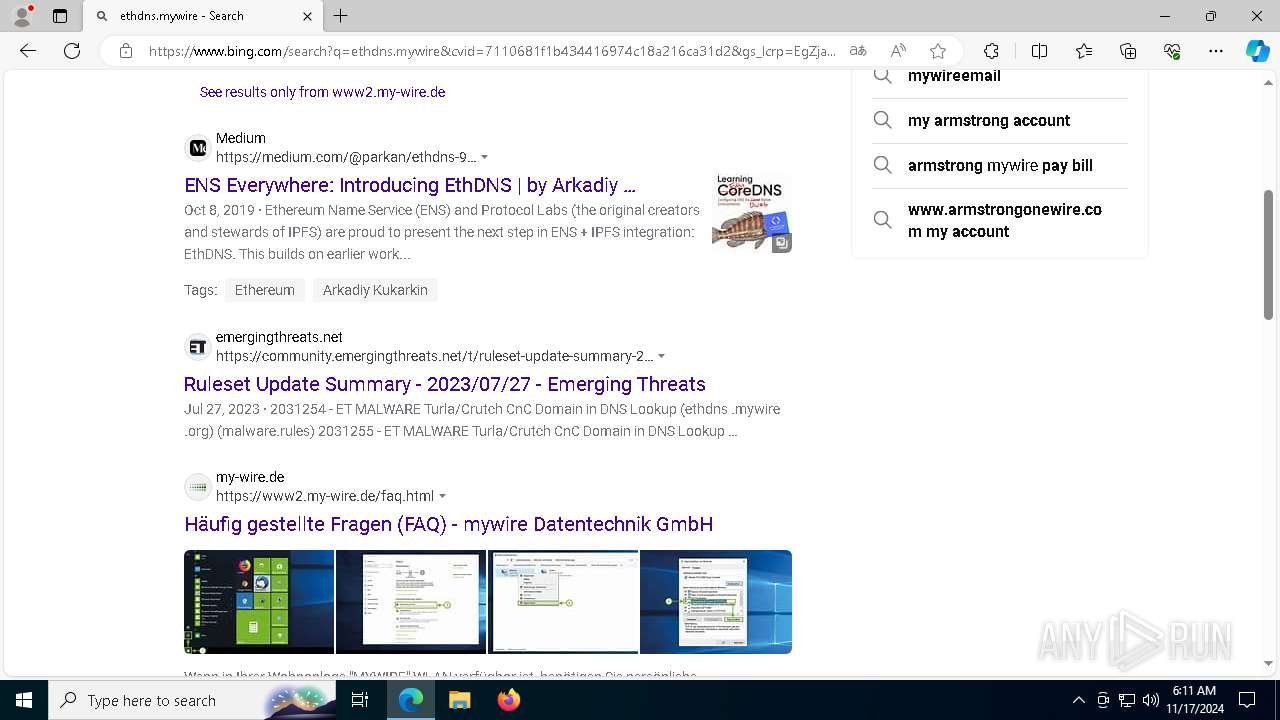View site information lock icon

(126, 51)
